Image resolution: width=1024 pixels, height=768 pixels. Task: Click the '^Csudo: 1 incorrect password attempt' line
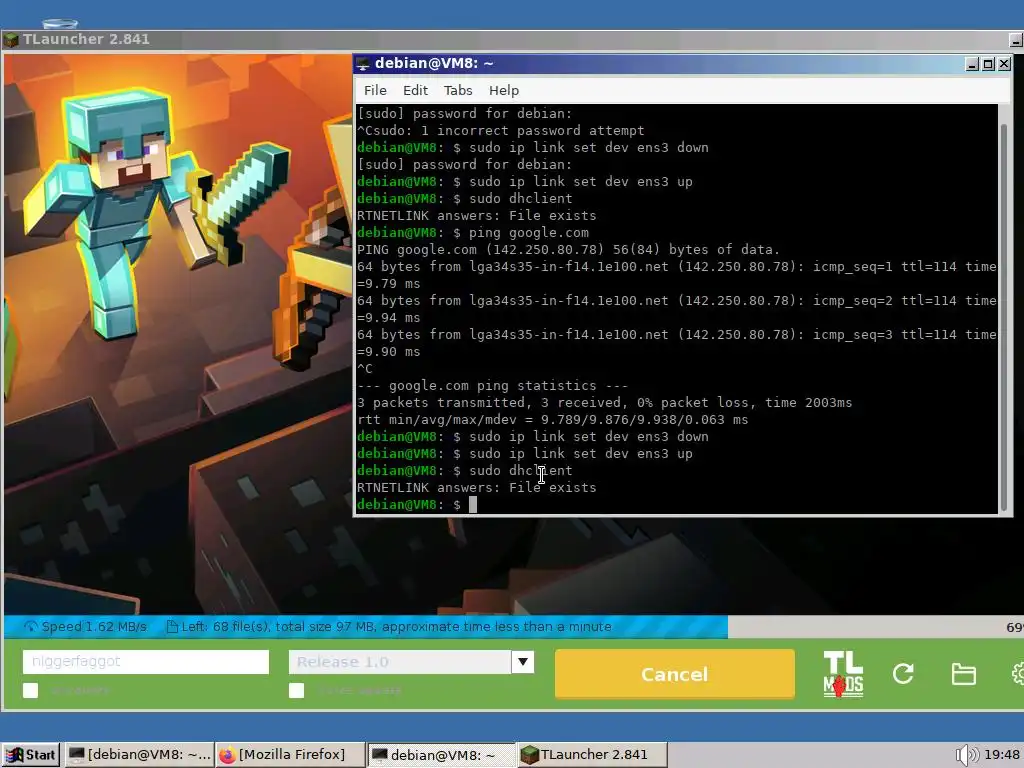click(x=500, y=131)
